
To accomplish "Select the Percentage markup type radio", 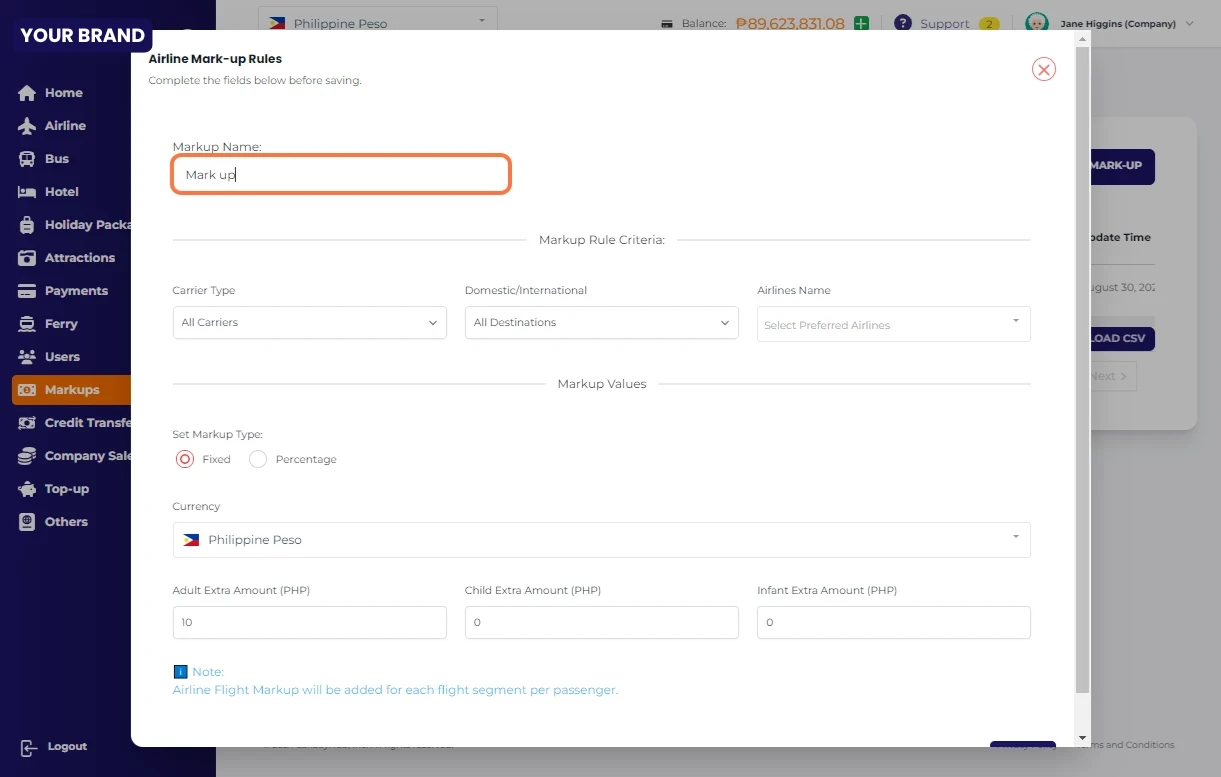I will pyautogui.click(x=258, y=459).
